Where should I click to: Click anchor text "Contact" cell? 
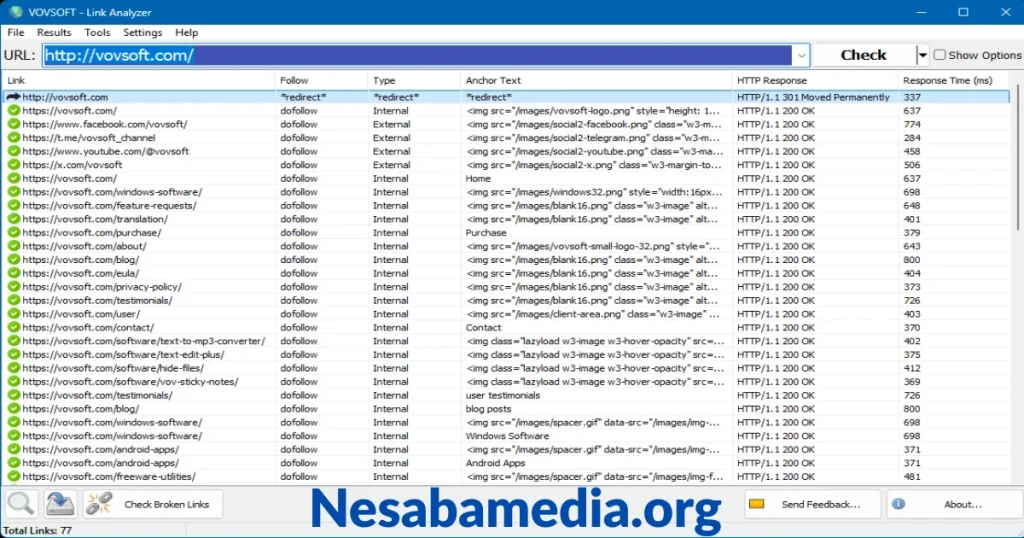pos(483,327)
